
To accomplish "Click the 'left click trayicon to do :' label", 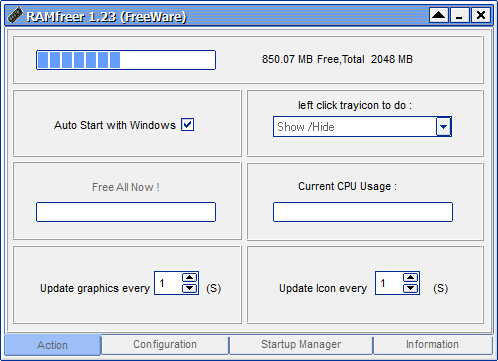I will [x=355, y=105].
